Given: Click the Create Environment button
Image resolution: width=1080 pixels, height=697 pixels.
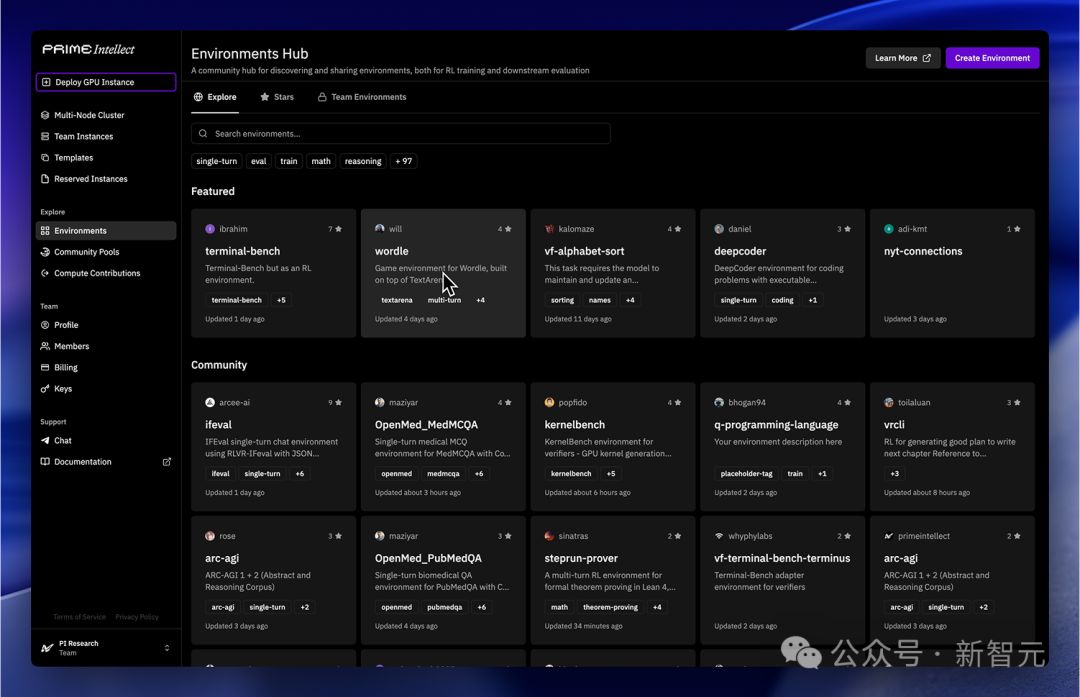Looking at the screenshot, I should (x=993, y=58).
